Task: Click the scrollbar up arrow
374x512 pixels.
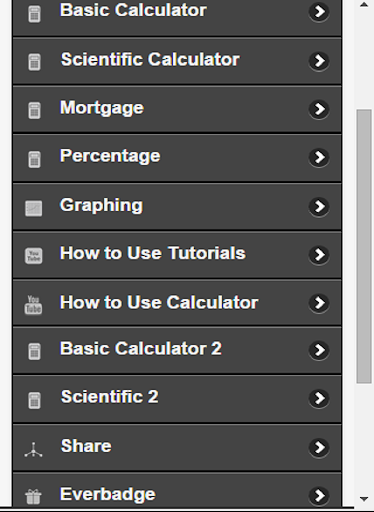Action: point(364,5)
